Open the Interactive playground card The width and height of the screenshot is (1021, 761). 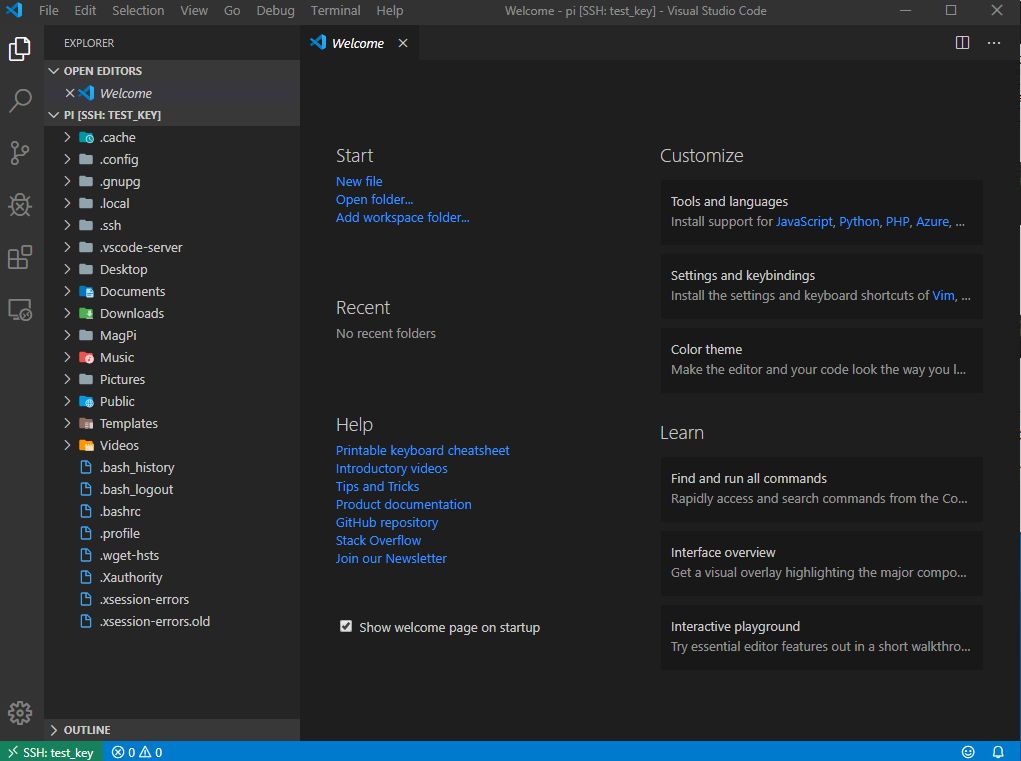coord(821,637)
